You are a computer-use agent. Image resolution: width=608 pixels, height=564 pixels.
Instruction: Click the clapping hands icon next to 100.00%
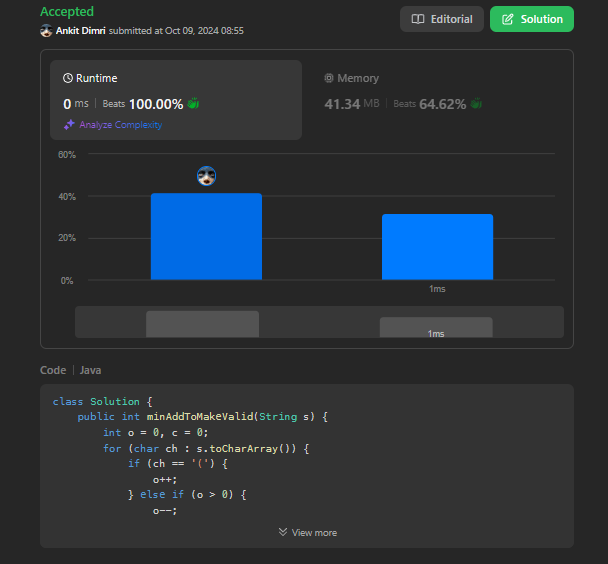point(194,103)
